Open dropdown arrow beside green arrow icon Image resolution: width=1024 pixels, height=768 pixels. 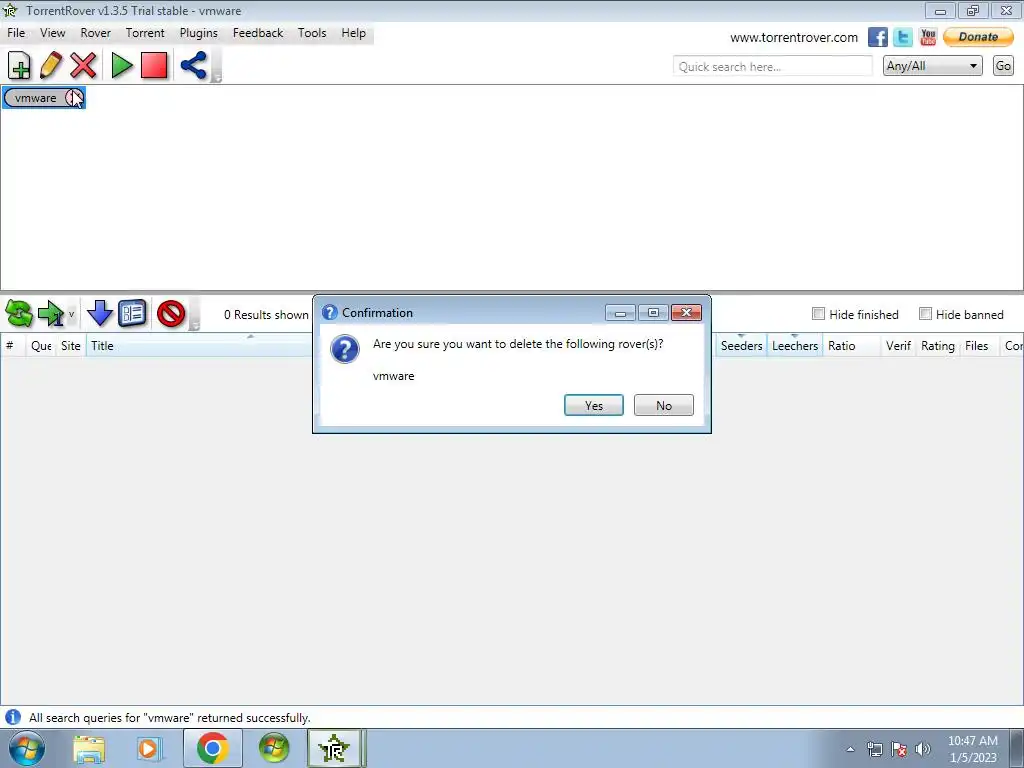coord(72,314)
